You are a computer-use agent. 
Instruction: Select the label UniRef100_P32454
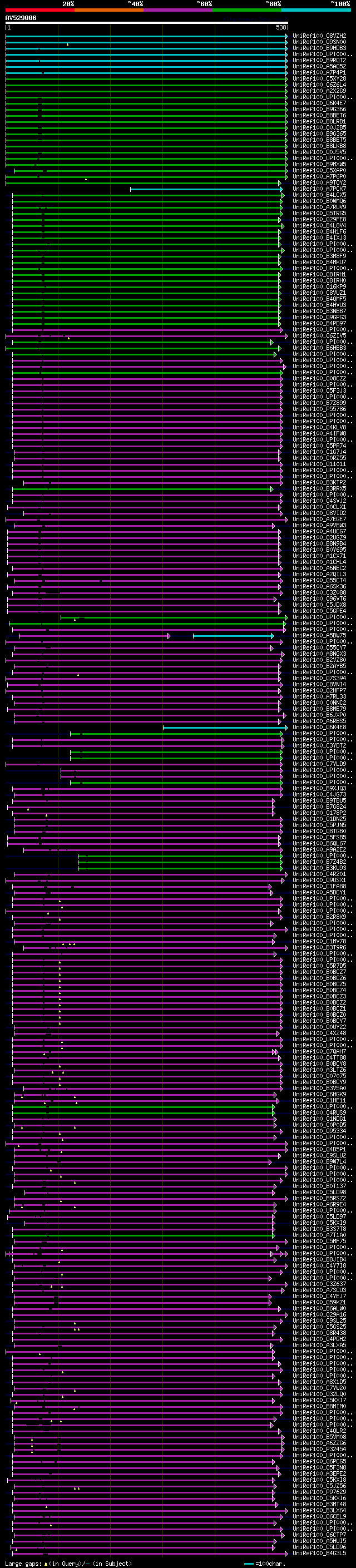pos(319,1450)
